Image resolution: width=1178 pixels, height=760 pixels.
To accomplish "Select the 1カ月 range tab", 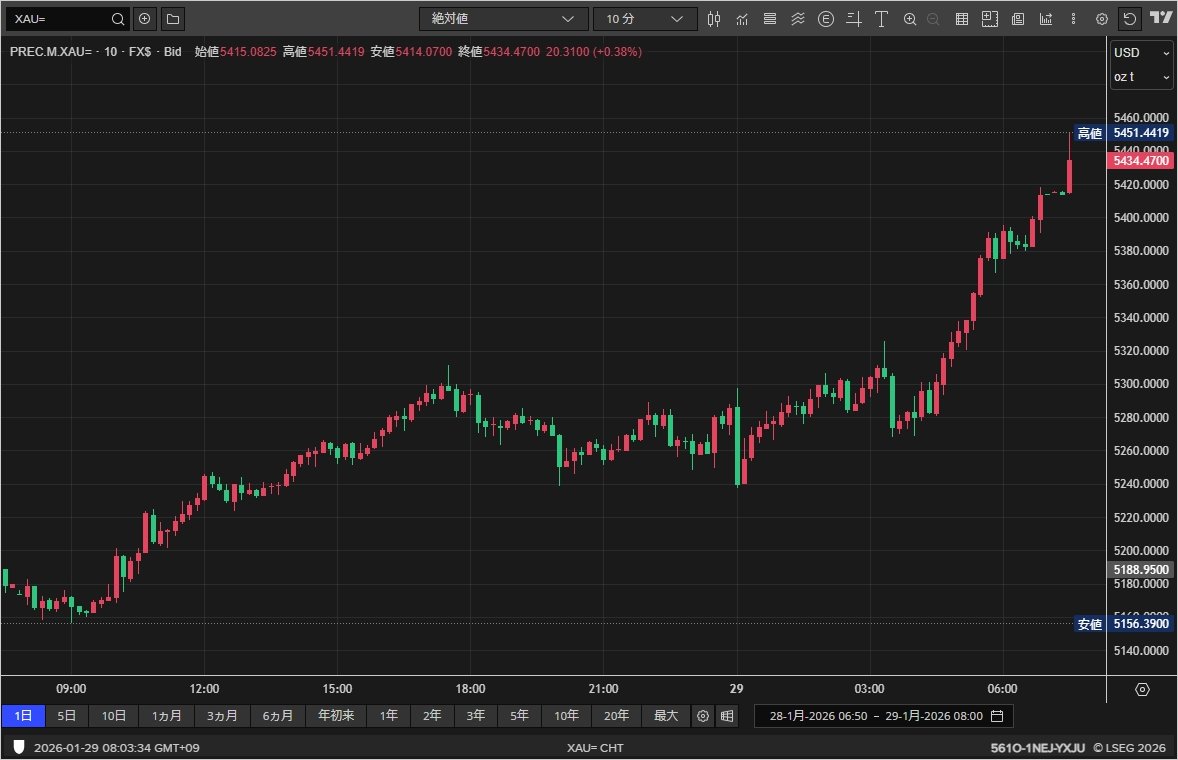I will click(166, 716).
